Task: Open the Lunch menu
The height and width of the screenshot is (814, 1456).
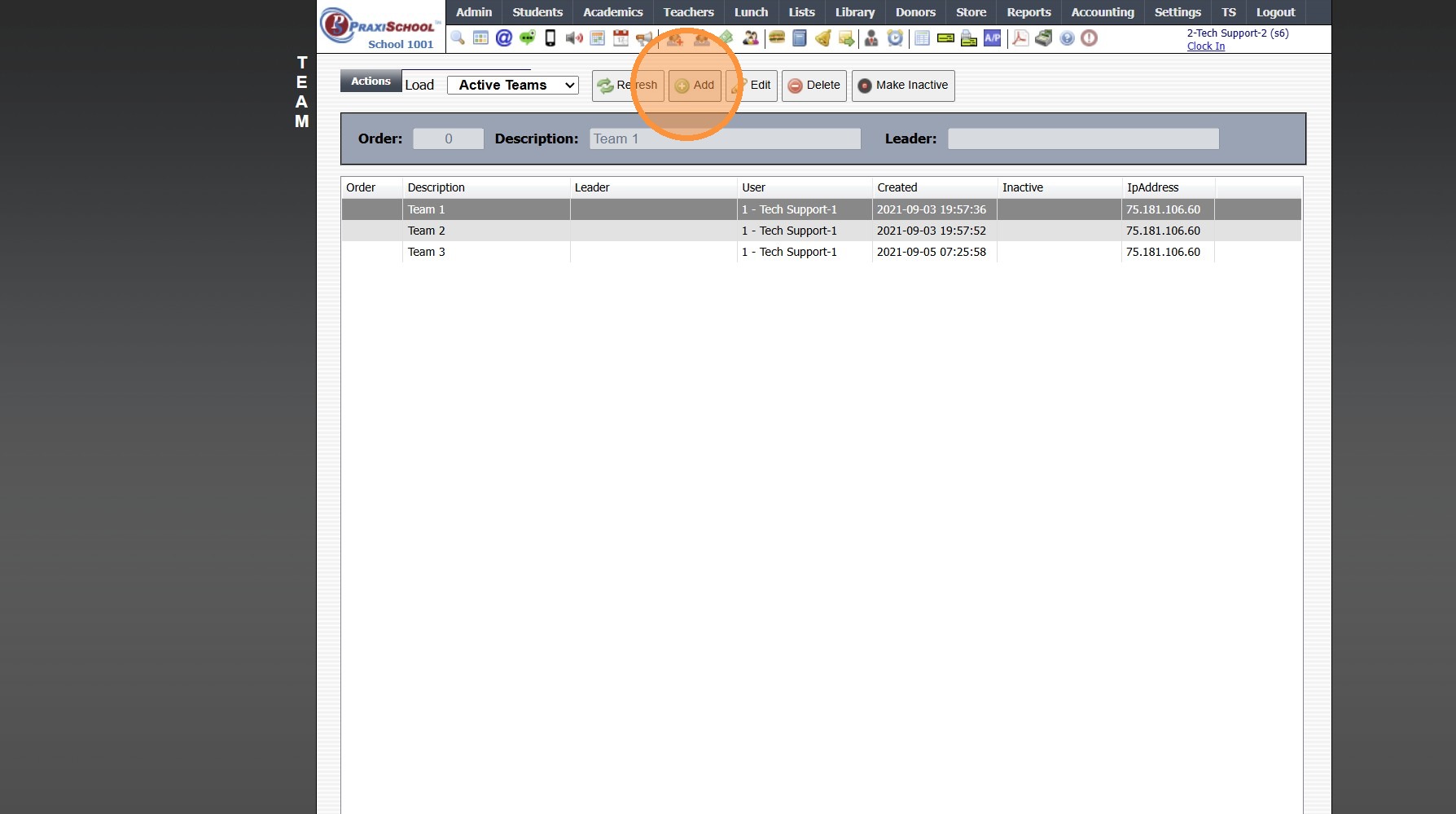Action: tap(751, 12)
